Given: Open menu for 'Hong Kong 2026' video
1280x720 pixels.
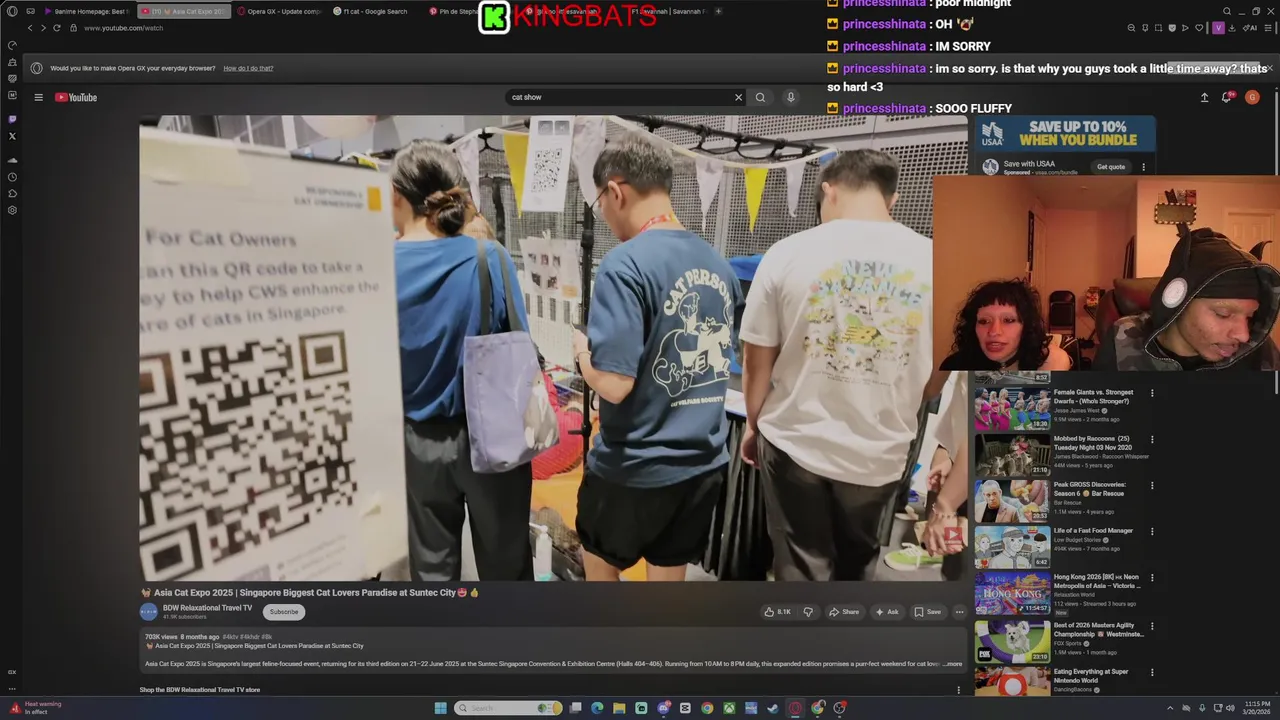Looking at the screenshot, I should [1152, 577].
